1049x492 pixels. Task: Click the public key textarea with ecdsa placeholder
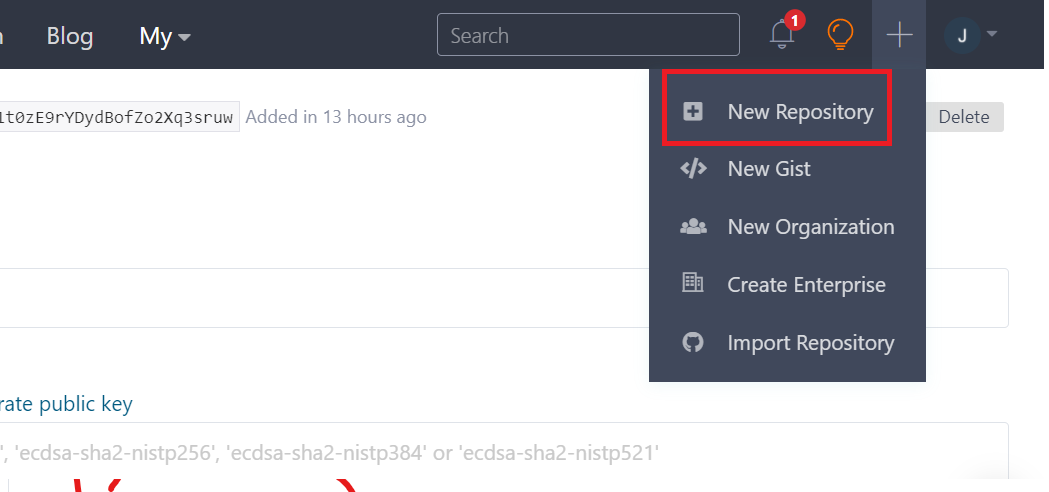[504, 450]
